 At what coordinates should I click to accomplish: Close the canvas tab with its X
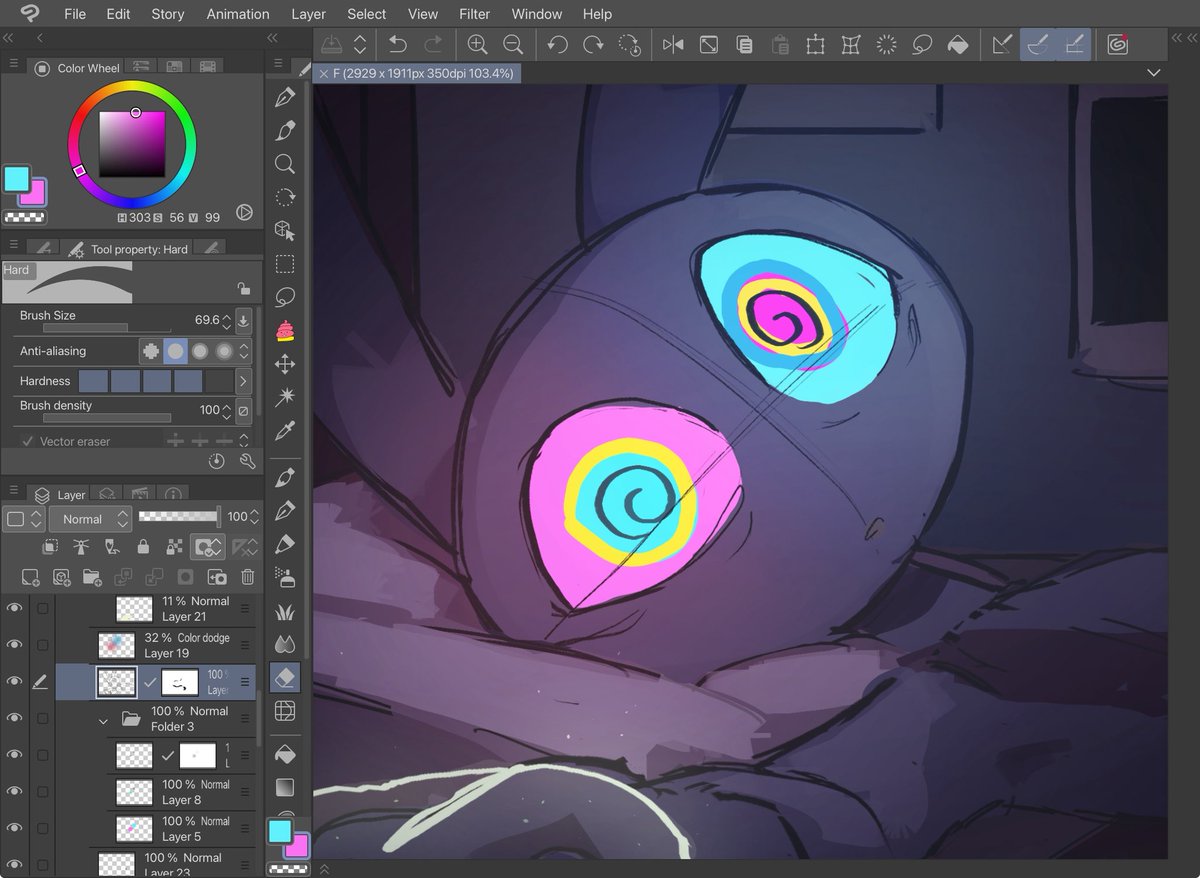pos(323,74)
